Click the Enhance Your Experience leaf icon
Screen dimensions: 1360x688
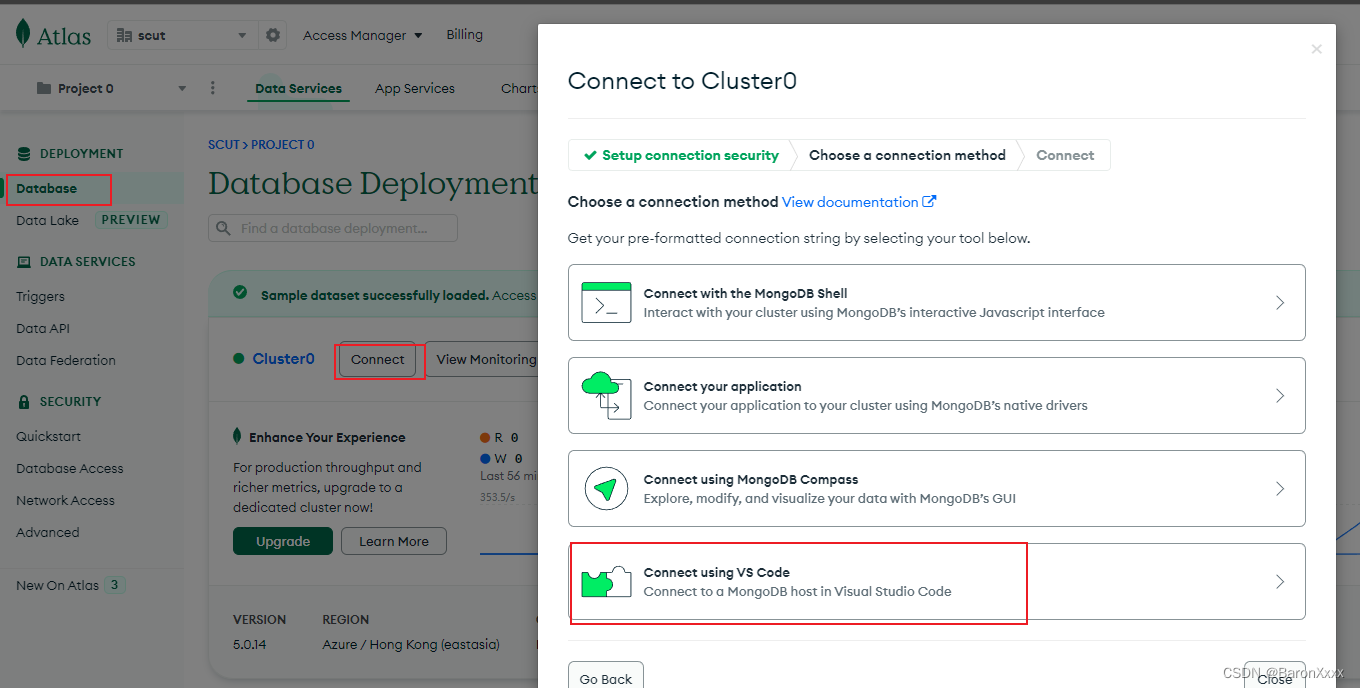click(237, 437)
